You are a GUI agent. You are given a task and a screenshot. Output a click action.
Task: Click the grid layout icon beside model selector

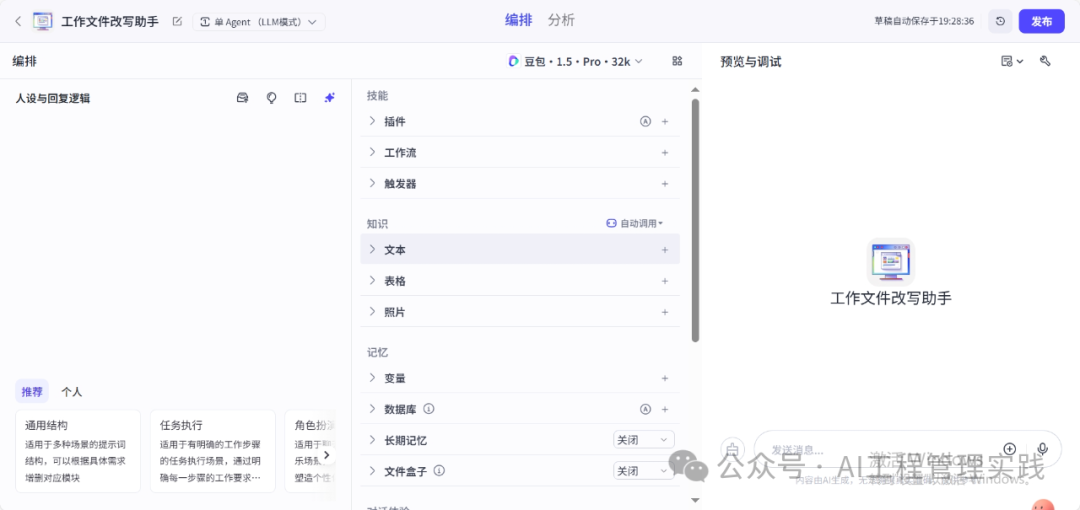tap(677, 61)
